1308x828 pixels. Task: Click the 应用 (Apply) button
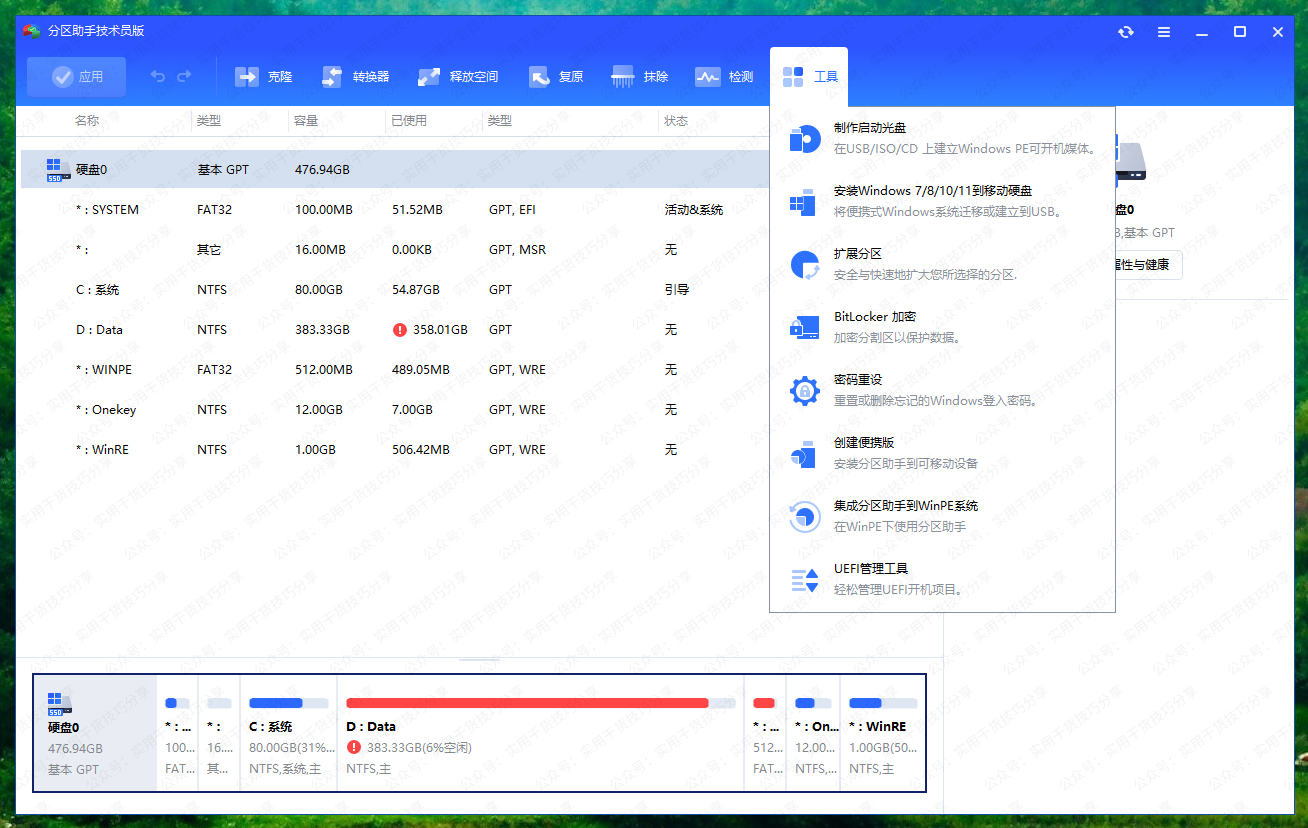[76, 75]
